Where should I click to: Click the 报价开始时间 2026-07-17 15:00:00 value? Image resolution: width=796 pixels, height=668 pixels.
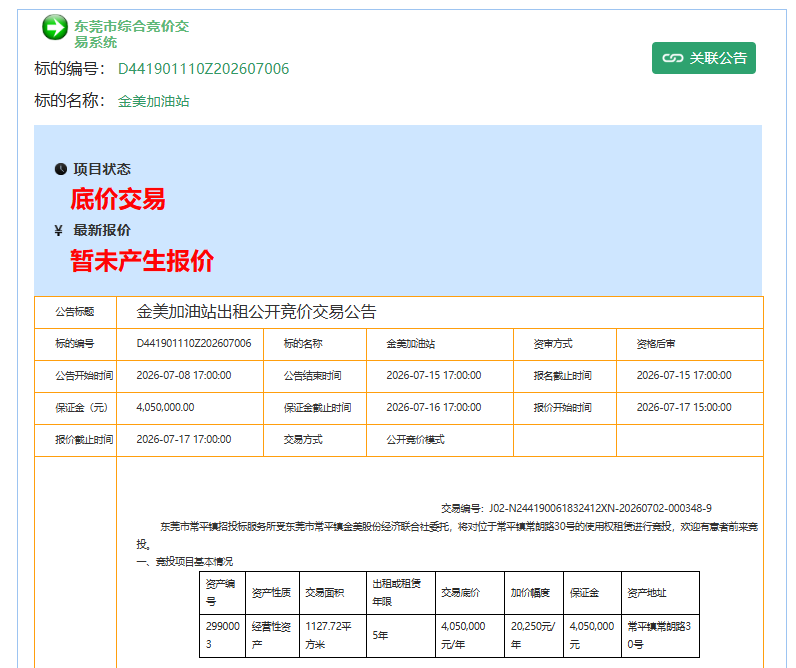[x=684, y=408]
